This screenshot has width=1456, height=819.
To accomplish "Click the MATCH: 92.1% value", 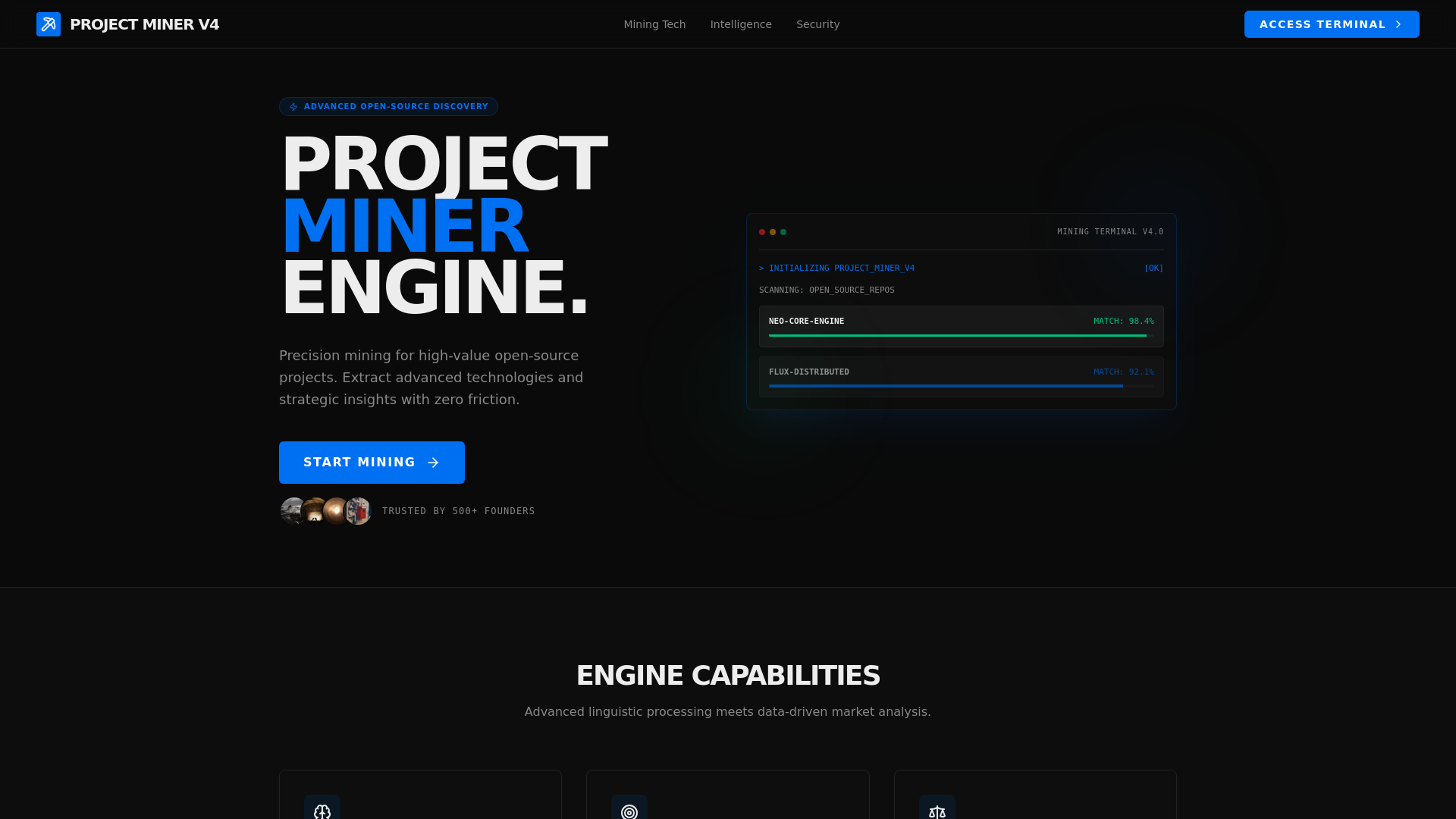I will [x=1124, y=372].
